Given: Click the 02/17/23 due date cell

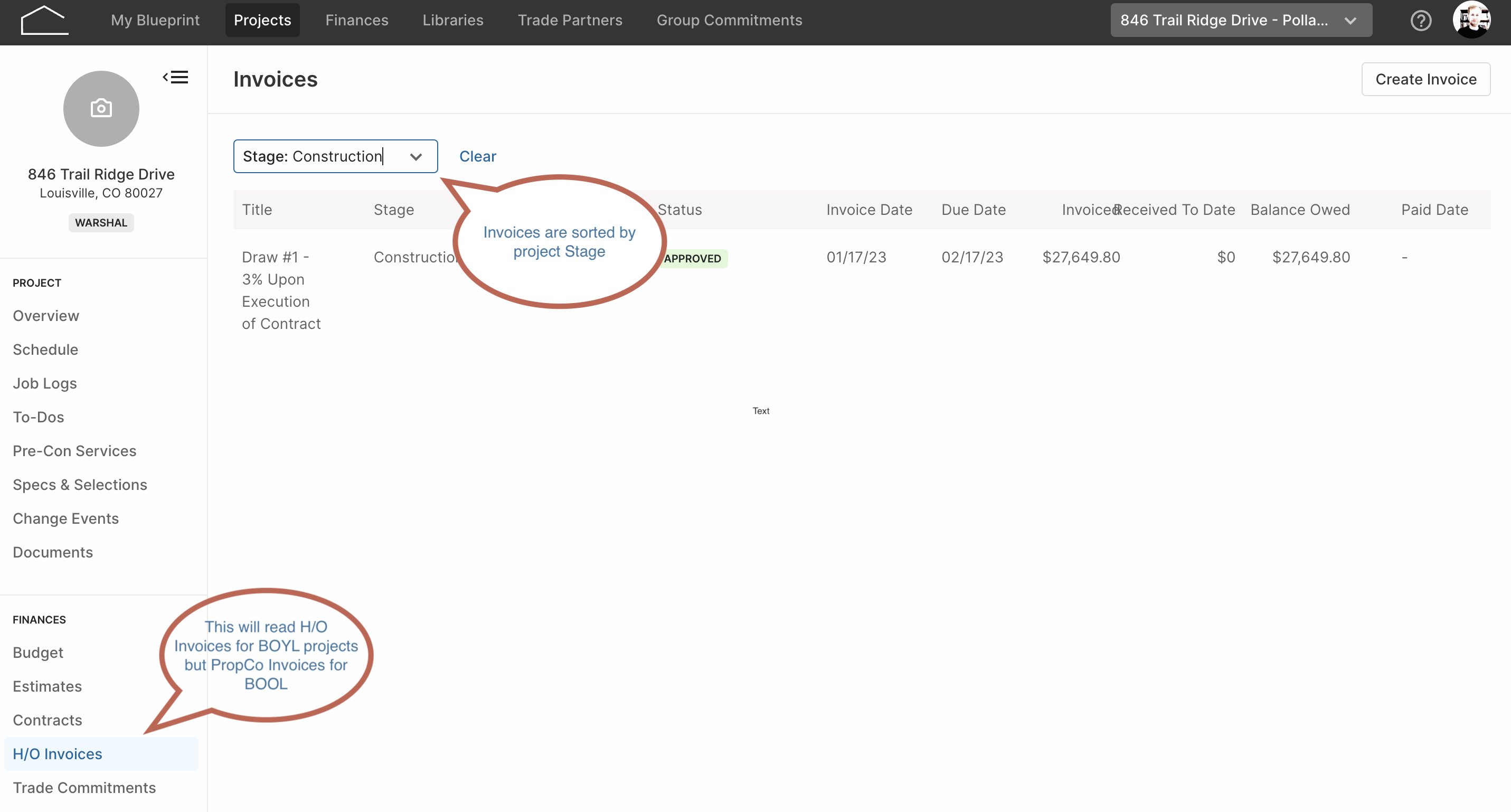Looking at the screenshot, I should coord(972,257).
